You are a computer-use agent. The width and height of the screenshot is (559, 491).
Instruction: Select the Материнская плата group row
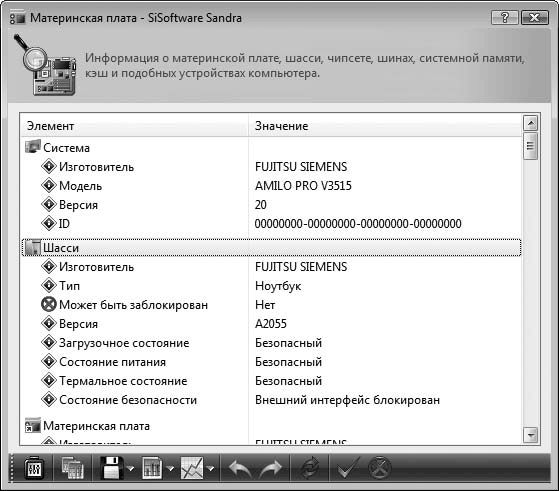[271, 425]
